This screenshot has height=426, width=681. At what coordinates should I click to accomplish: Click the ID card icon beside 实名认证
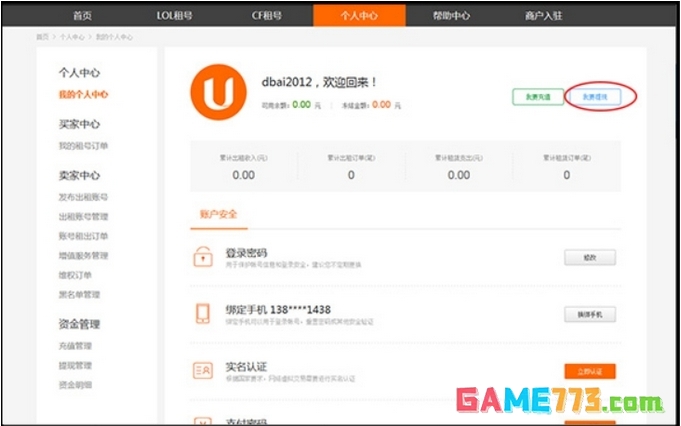pyautogui.click(x=203, y=370)
